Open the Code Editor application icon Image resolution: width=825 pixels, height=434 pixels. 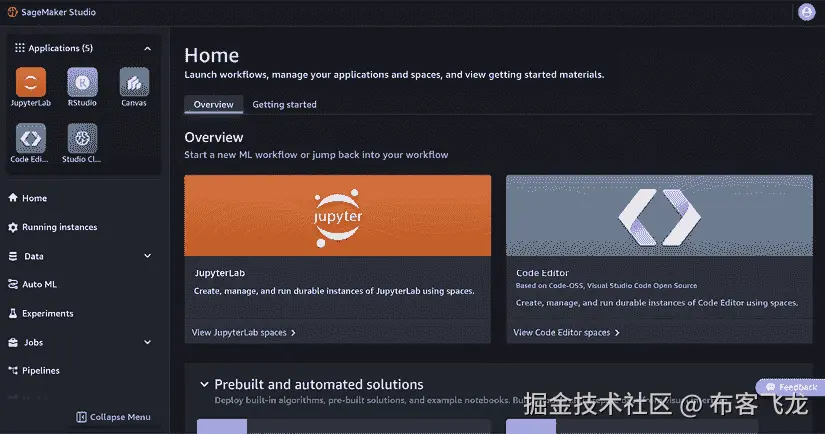31,138
